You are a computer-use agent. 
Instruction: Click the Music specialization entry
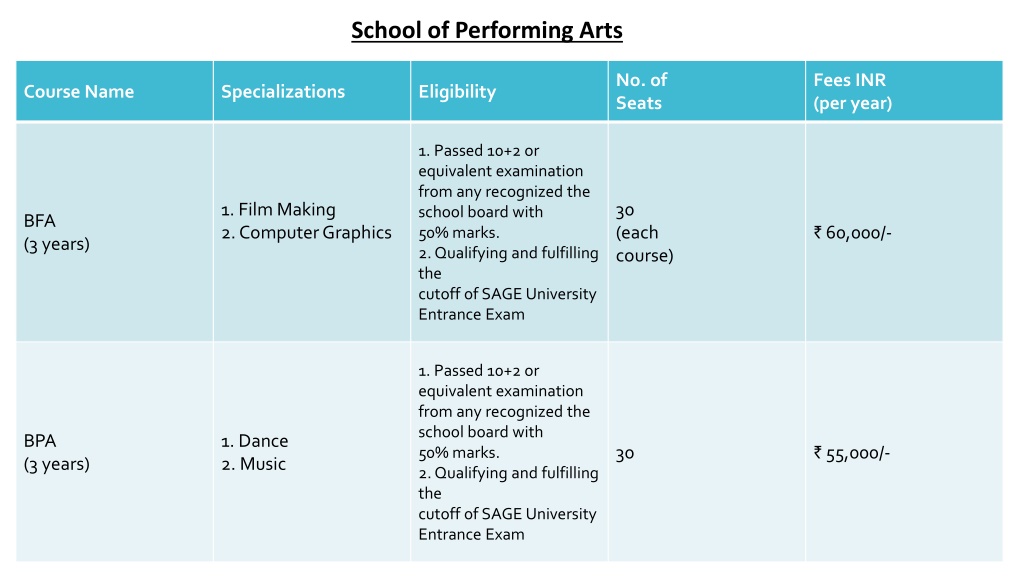253,464
